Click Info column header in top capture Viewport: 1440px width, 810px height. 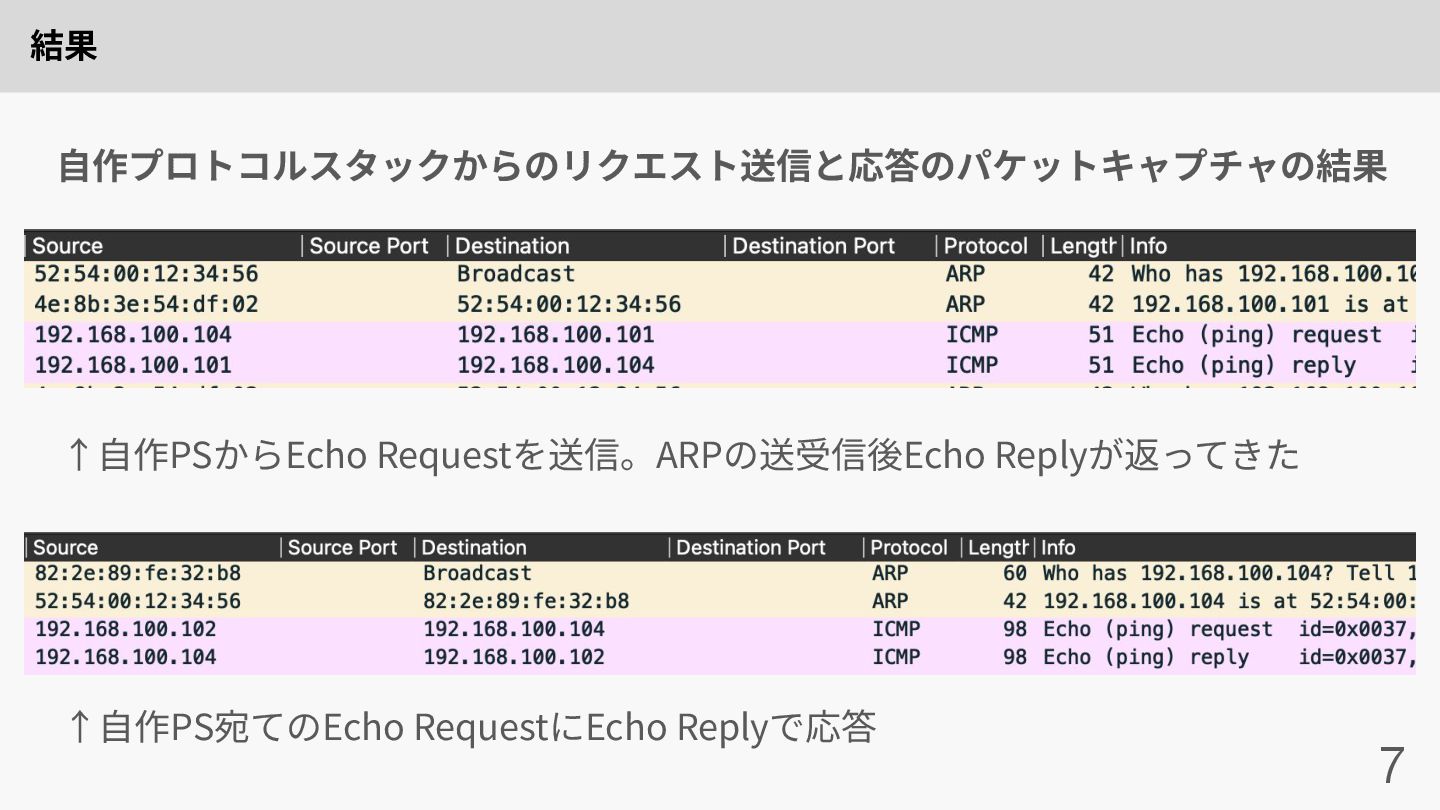pos(1149,246)
